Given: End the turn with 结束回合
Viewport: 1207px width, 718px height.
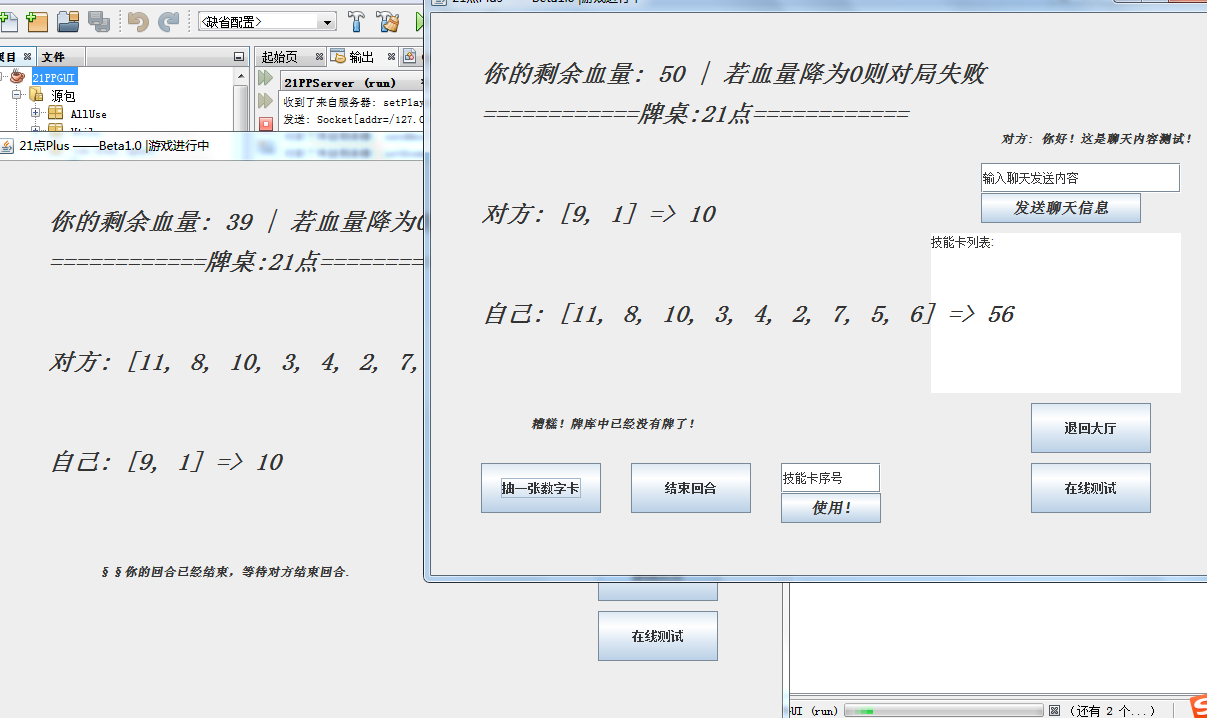Looking at the screenshot, I should coord(691,488).
